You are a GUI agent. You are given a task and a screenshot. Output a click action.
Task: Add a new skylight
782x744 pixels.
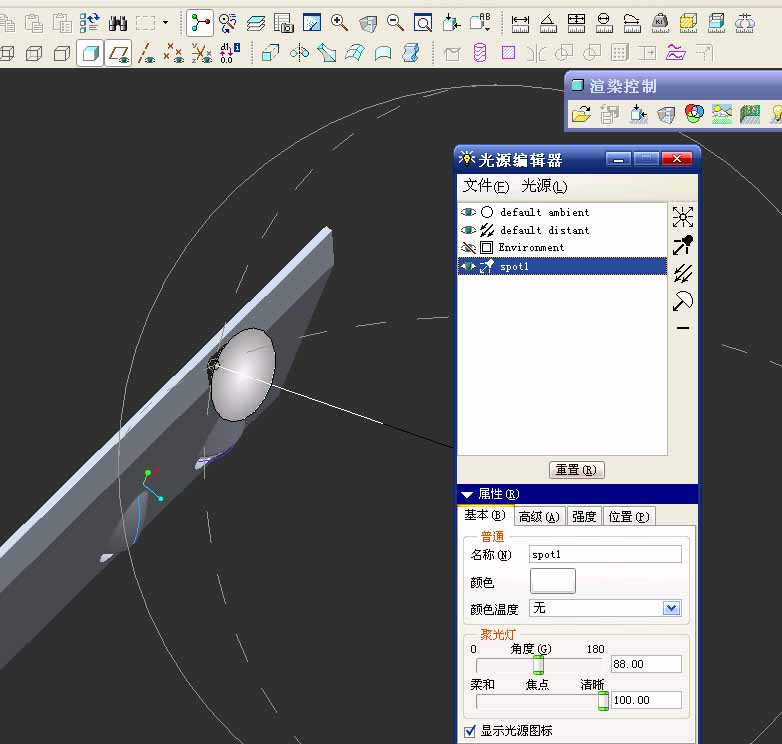pyautogui.click(x=683, y=301)
